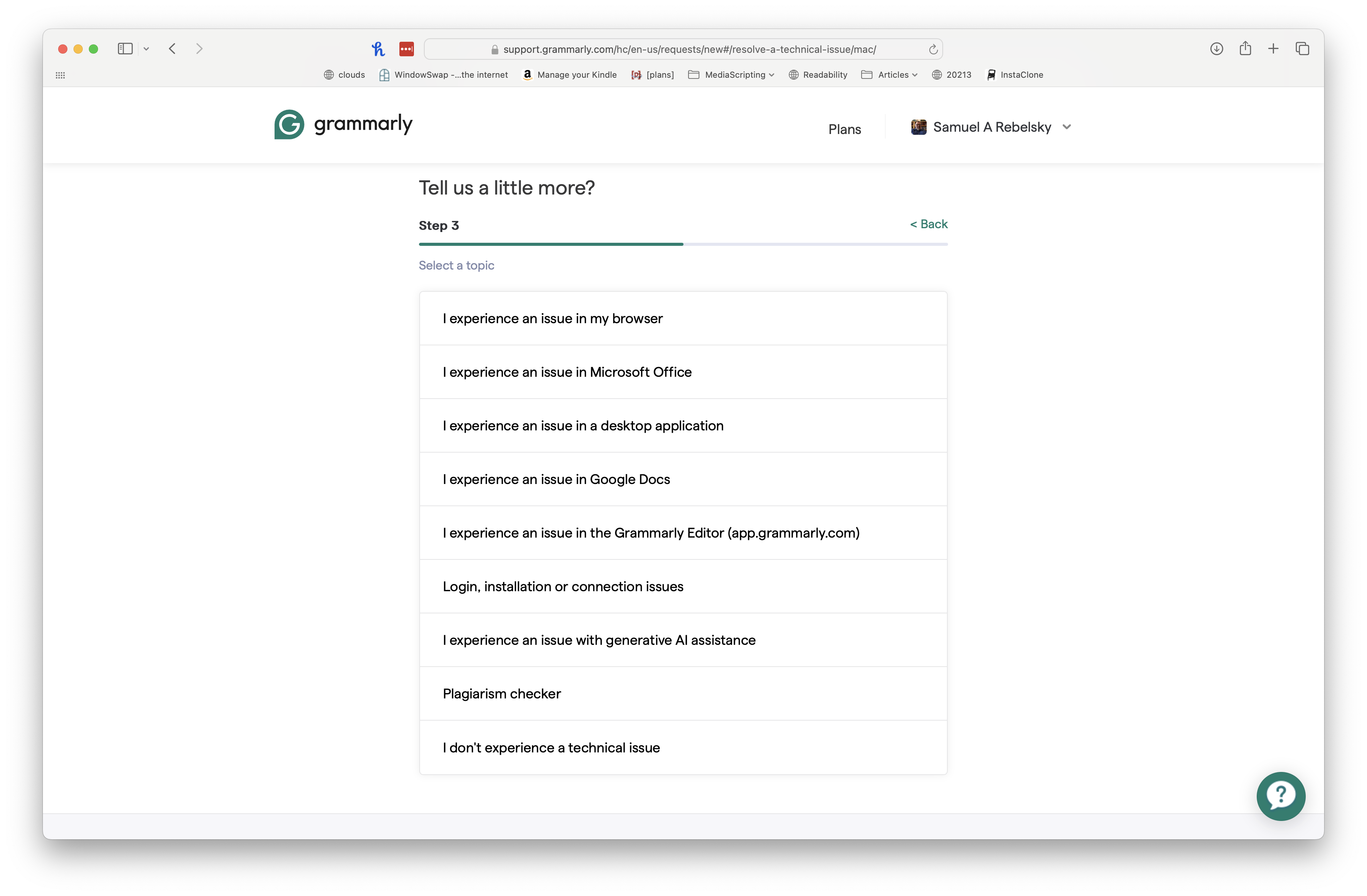
Task: Expand the Samuel A Rebelsky account dropdown
Action: coord(992,127)
